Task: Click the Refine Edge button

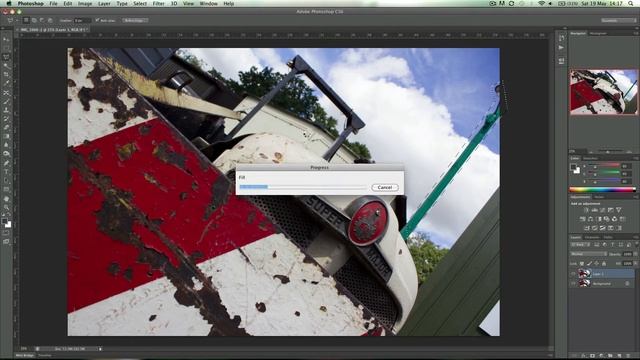Action: click(135, 20)
